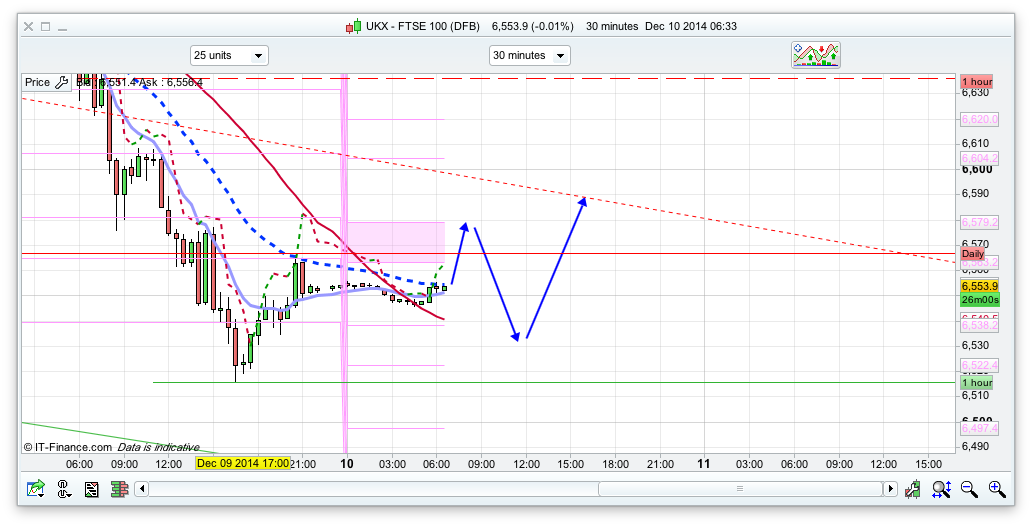Open candlestick chart settings wrench icon
This screenshot has width=1032, height=527.
[x=913, y=489]
